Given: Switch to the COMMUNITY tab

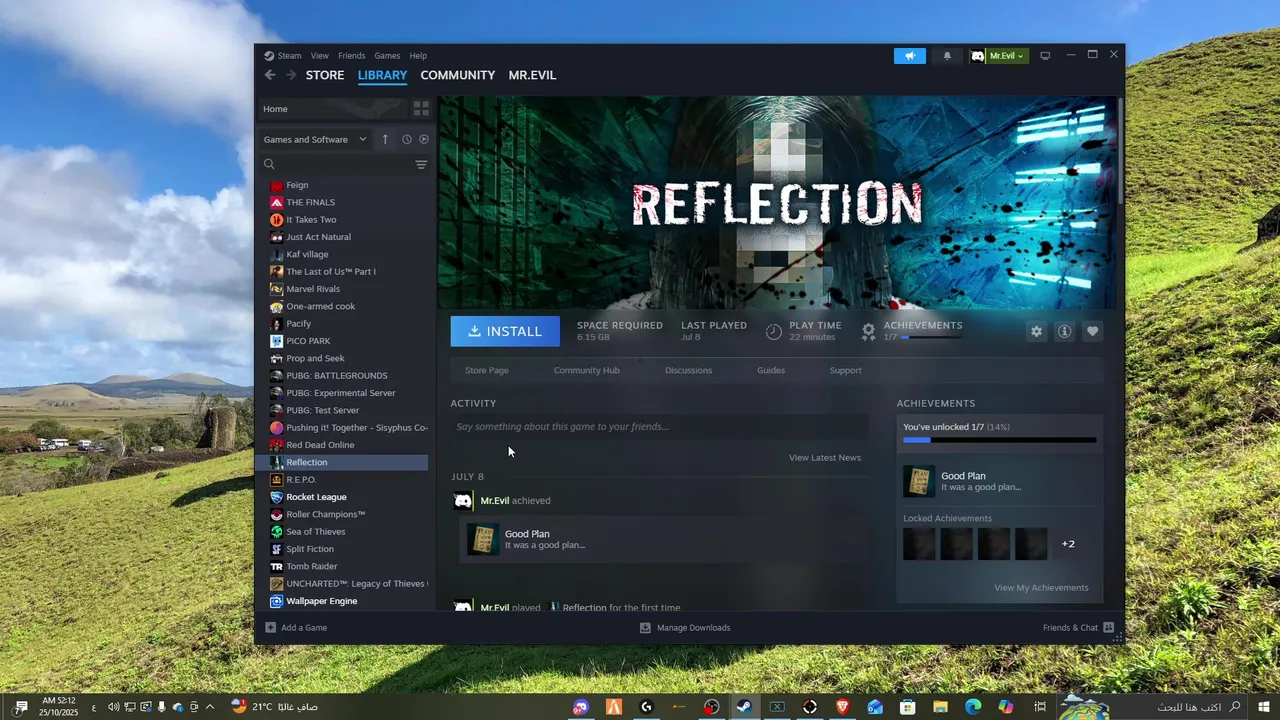Looking at the screenshot, I should pos(457,75).
